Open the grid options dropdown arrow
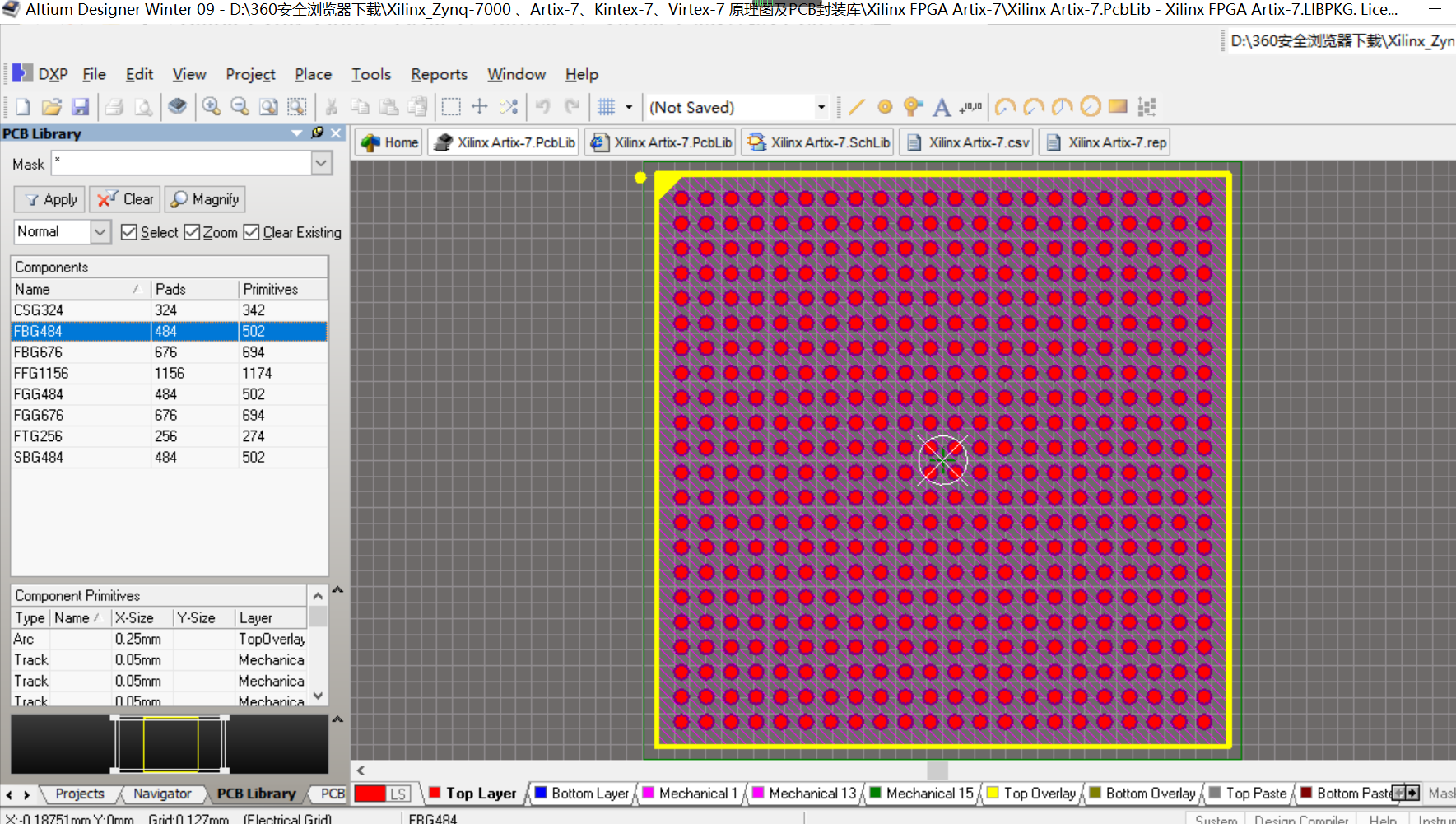 point(629,107)
